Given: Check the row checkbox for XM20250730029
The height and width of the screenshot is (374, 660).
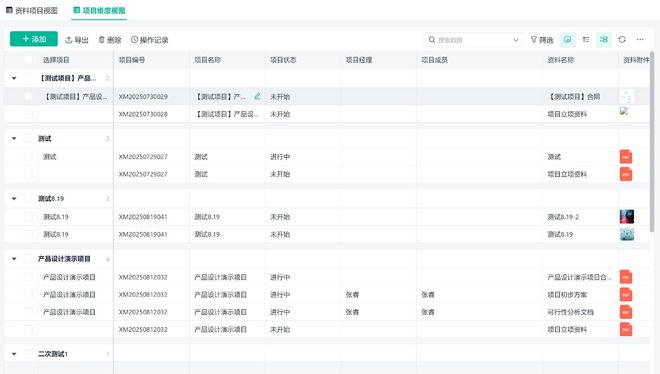Looking at the screenshot, I should 28,96.
